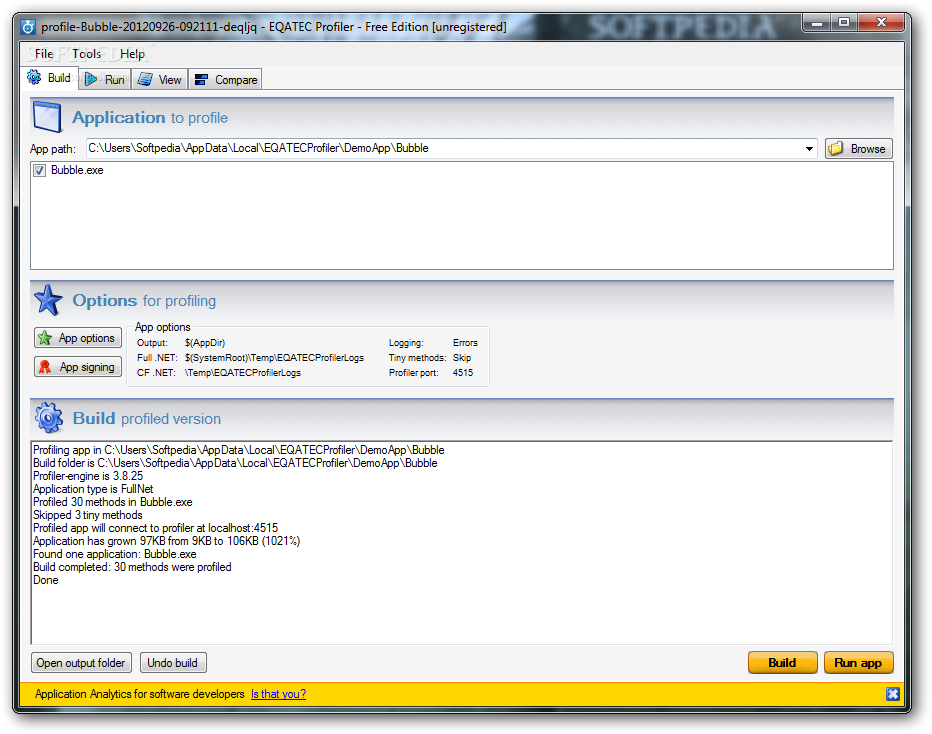Open App options settings

(x=78, y=338)
